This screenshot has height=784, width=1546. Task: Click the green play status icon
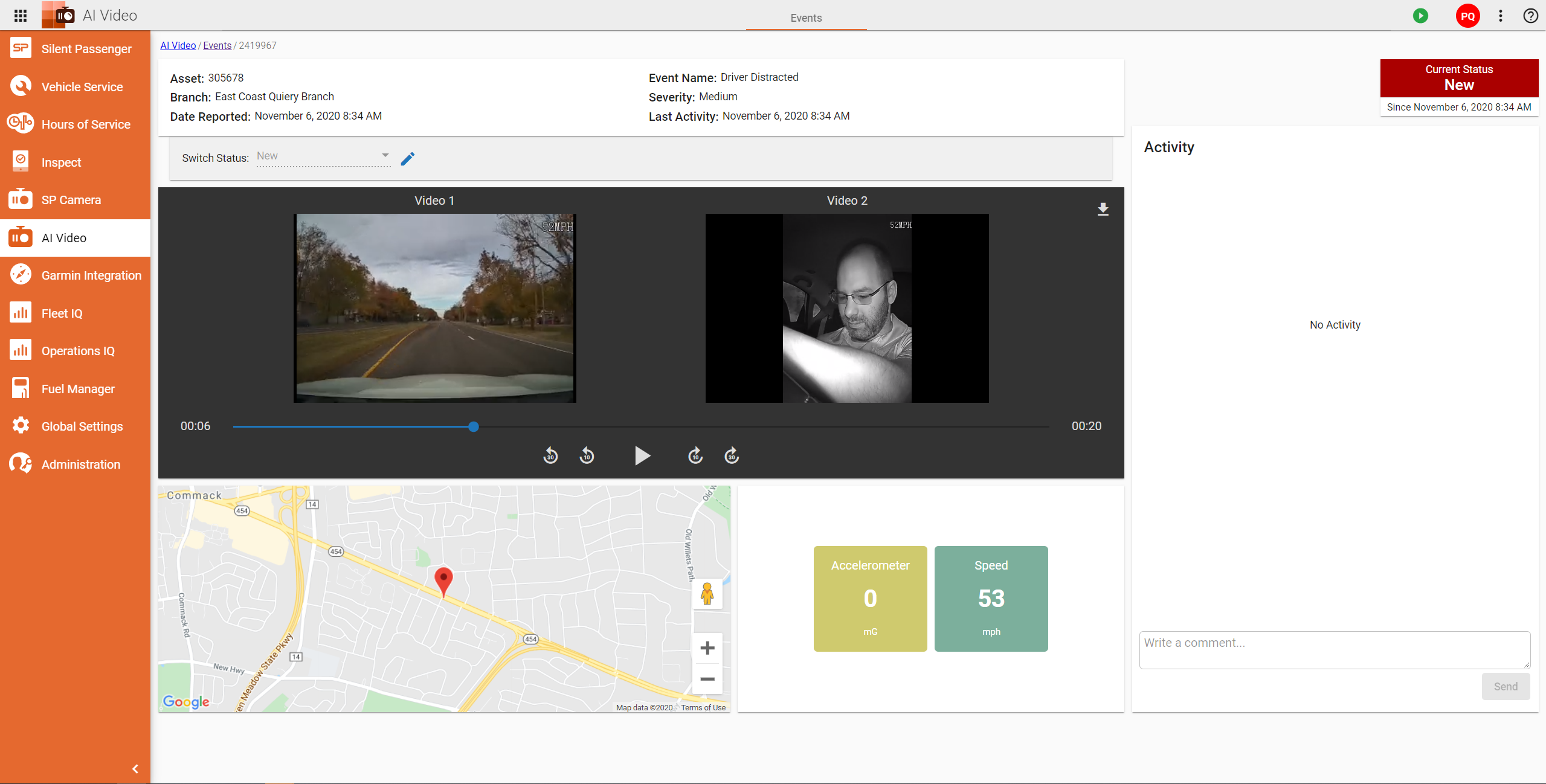coord(1420,16)
